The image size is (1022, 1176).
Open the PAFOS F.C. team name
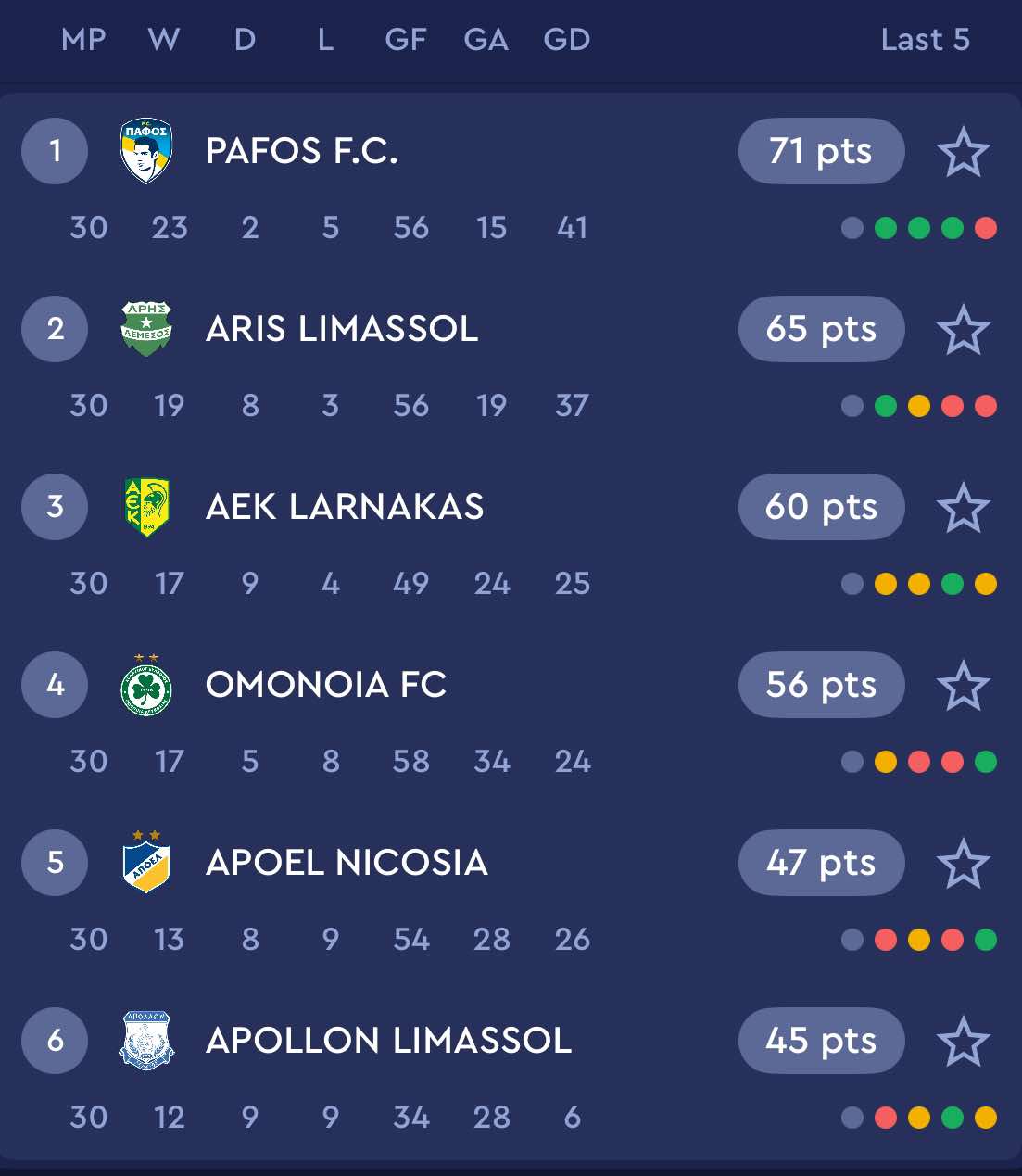302,151
